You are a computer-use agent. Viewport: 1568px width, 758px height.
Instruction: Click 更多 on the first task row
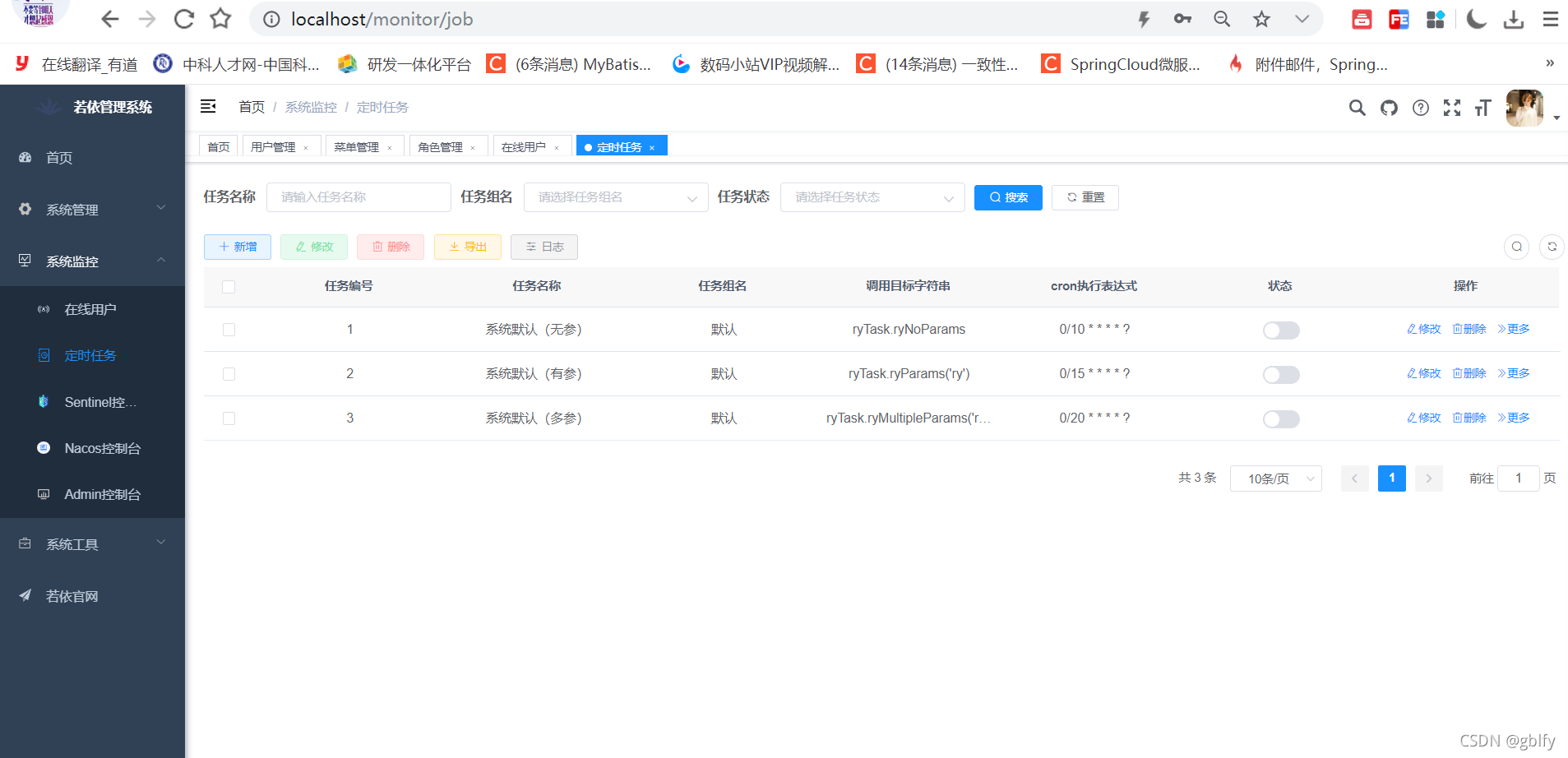(1513, 328)
